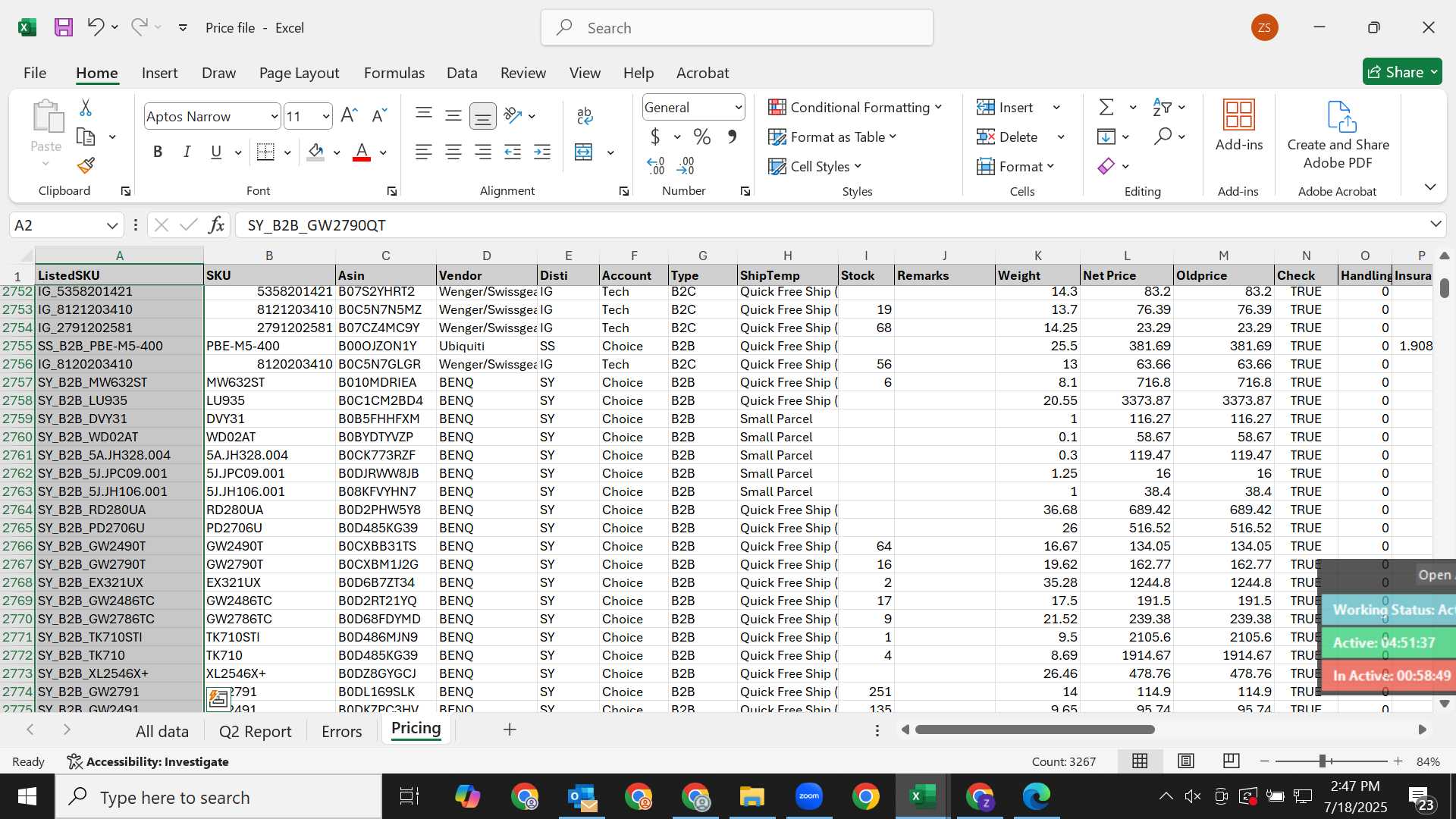The width and height of the screenshot is (1456, 819).
Task: Open Zoom app in taskbar
Action: [809, 796]
